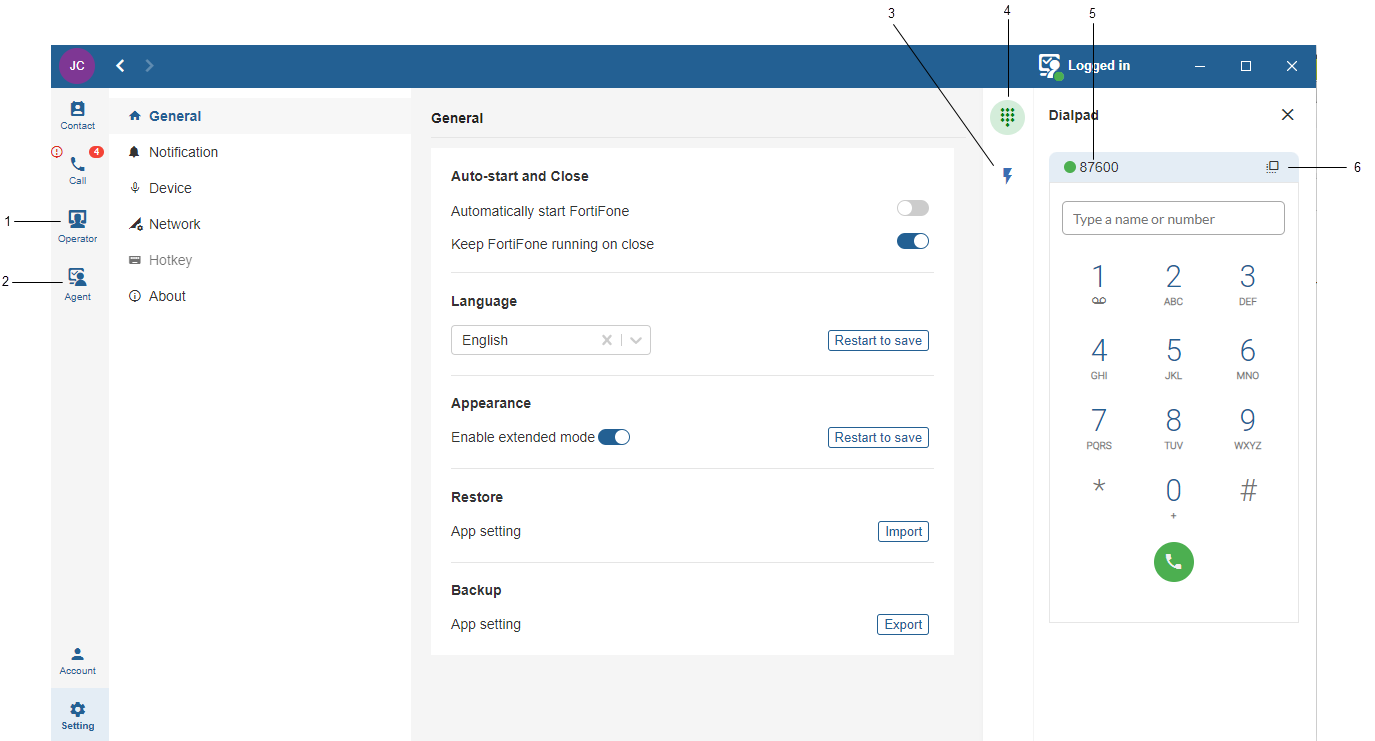Disable Keep FortiFone running on close

tap(912, 241)
